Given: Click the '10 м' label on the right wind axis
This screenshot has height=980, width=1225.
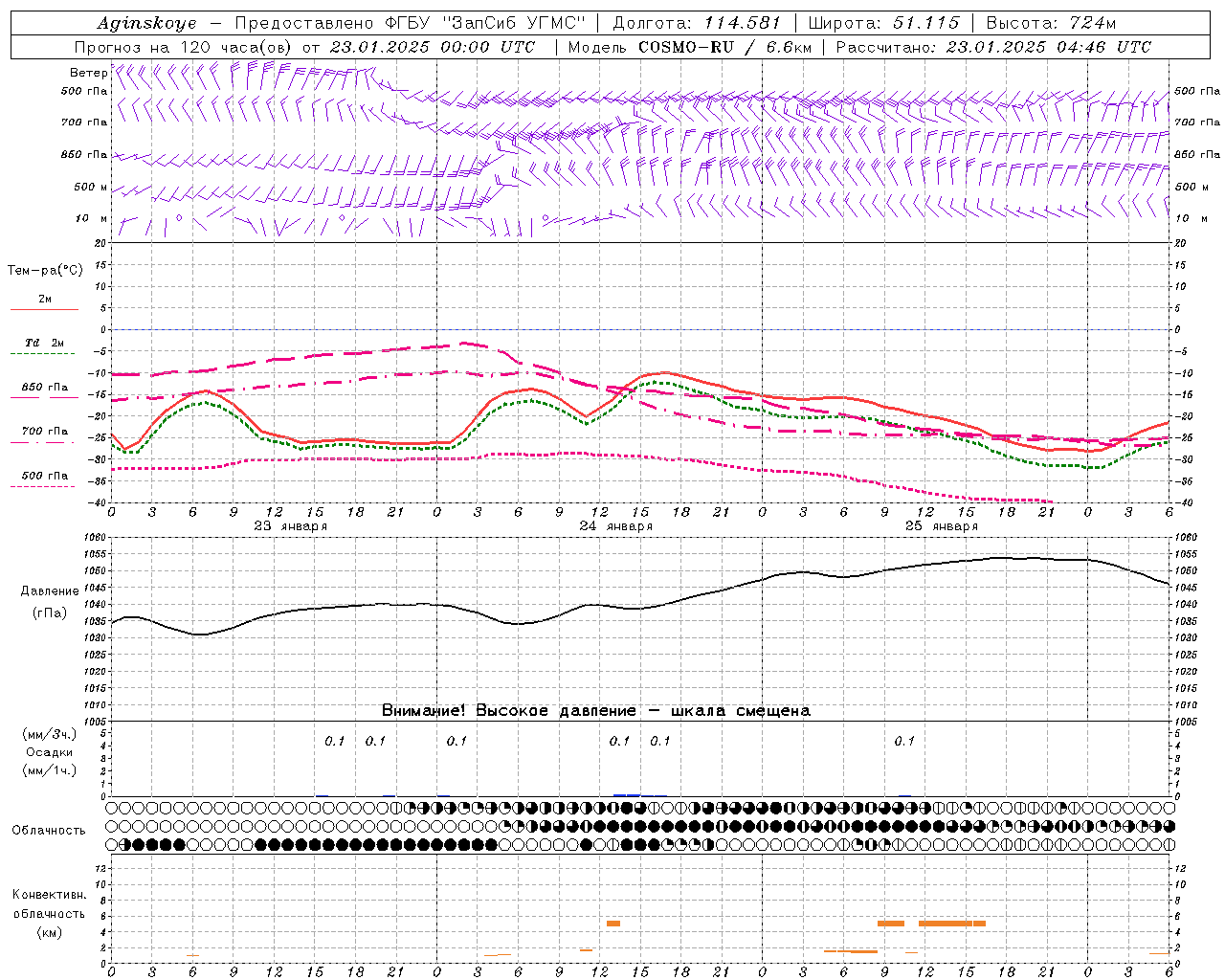Looking at the screenshot, I should click(x=1192, y=219).
